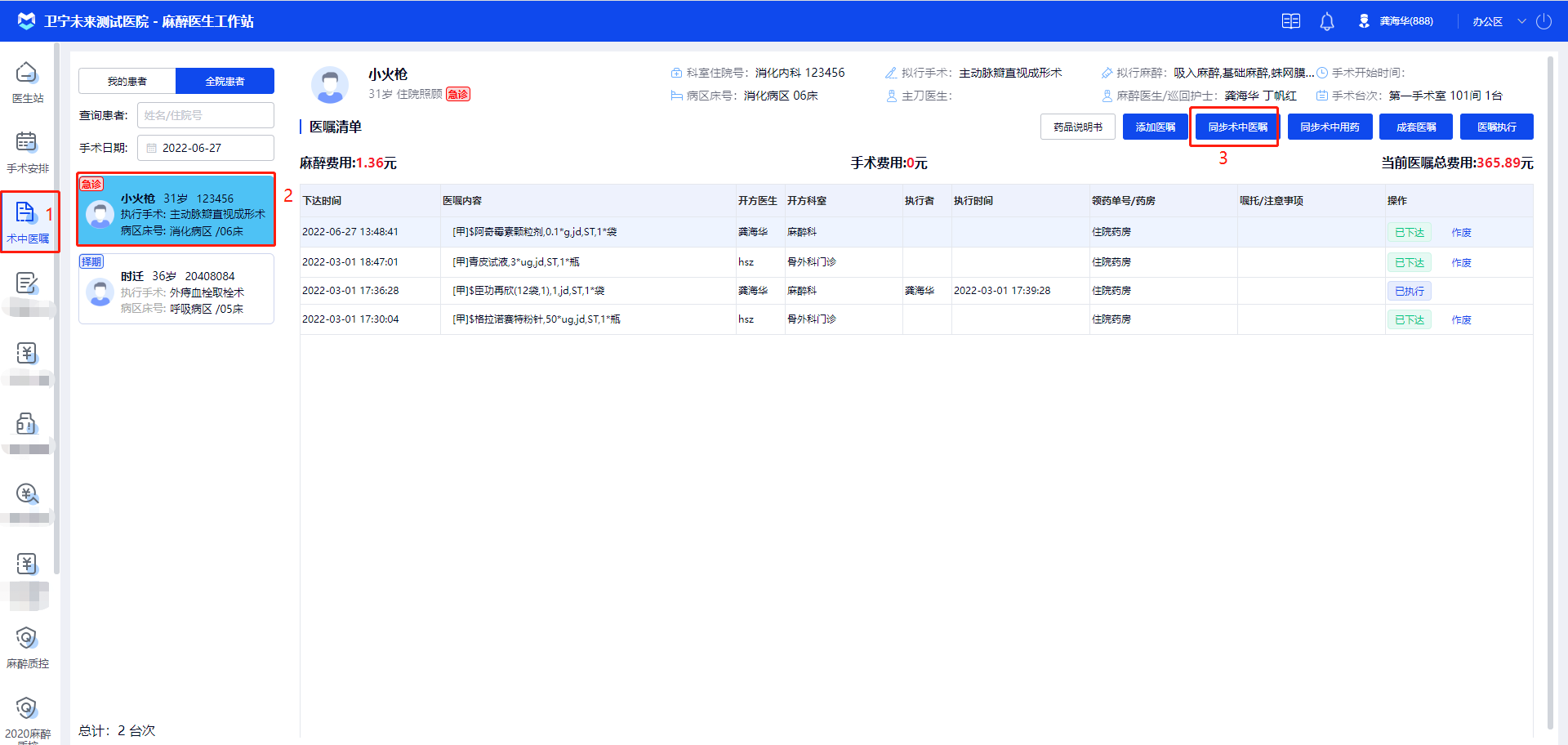Click order text 格拉诺赛特粉针
Screen dimensions: 1568x745
(x=536, y=319)
